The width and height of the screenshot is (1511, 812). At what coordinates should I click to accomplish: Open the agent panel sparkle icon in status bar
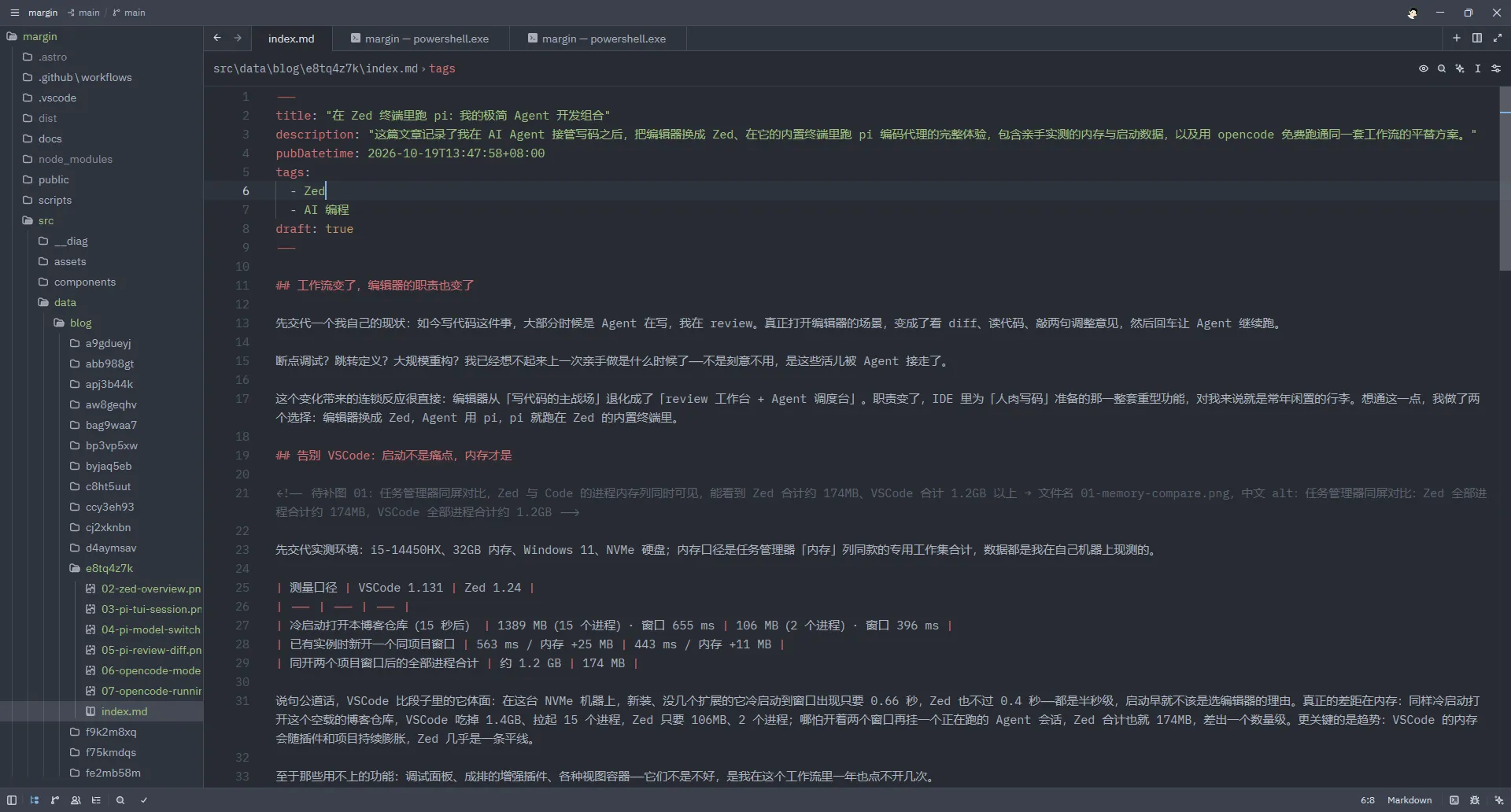tap(1498, 800)
